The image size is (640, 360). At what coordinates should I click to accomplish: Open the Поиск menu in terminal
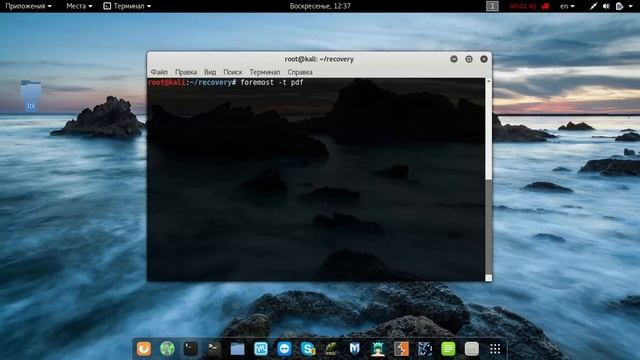click(233, 72)
